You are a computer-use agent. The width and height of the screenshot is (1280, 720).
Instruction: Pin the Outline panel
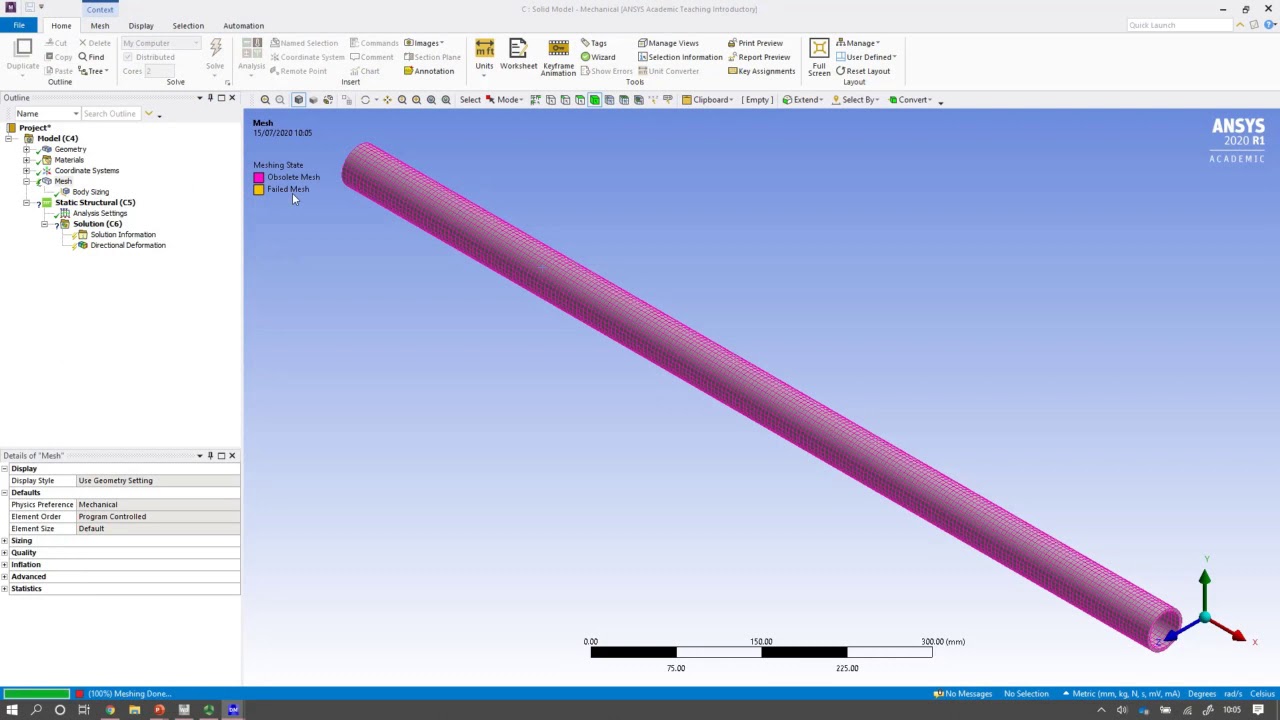(x=210, y=98)
